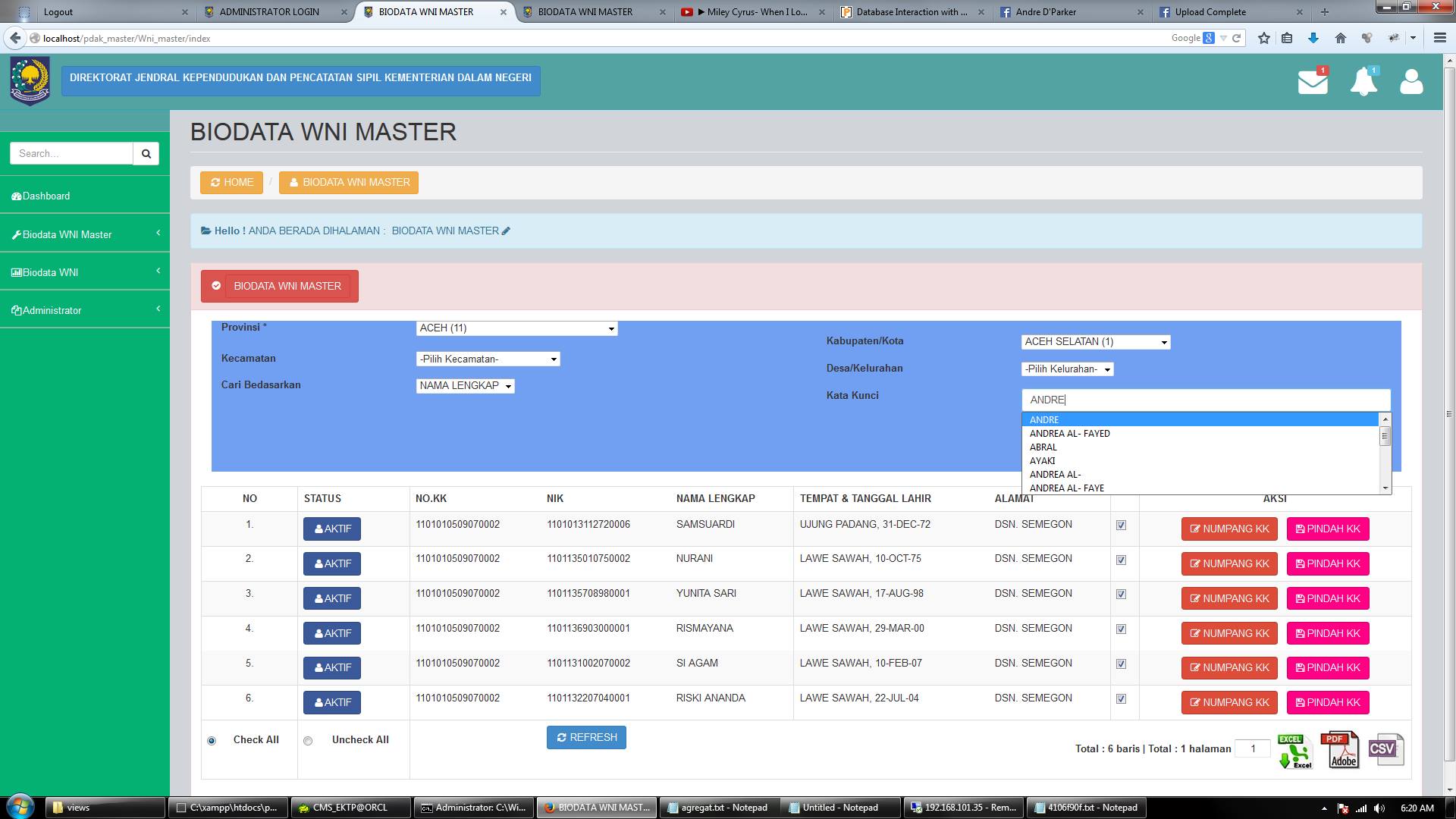Screen dimensions: 1456x819
Task: Click the REFRESH button
Action: pyautogui.click(x=586, y=737)
